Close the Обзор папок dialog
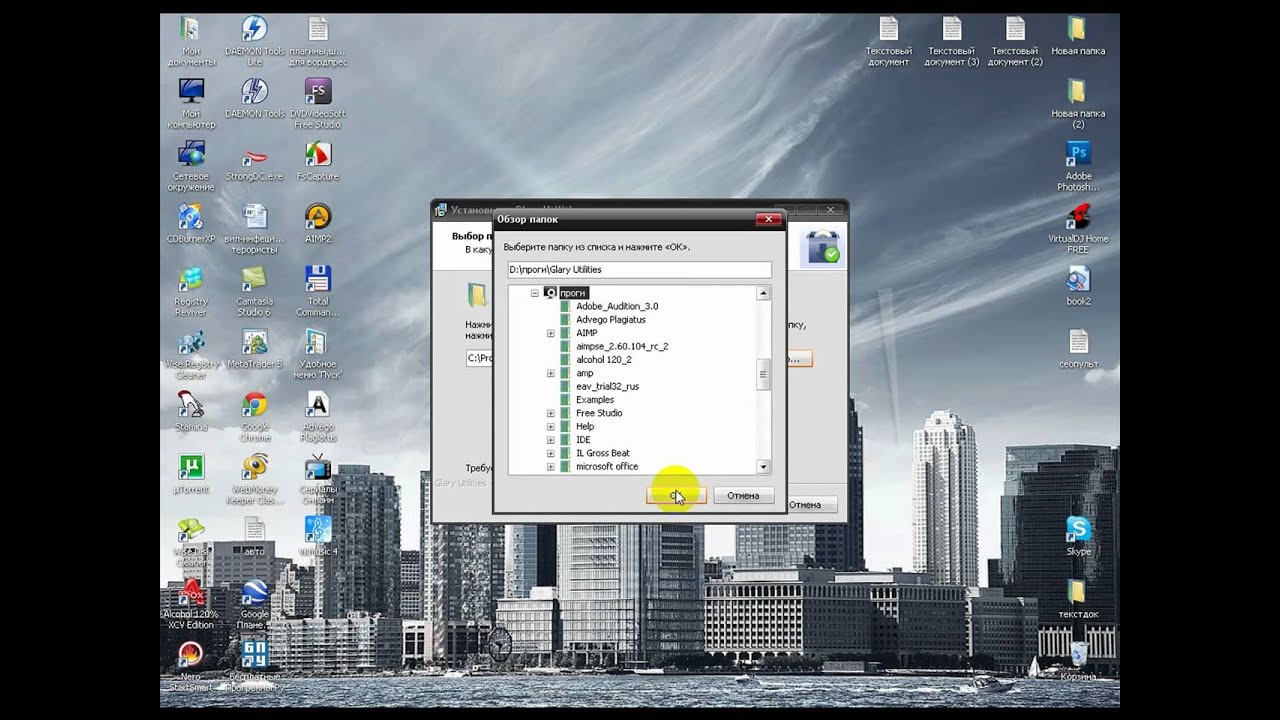 click(768, 218)
